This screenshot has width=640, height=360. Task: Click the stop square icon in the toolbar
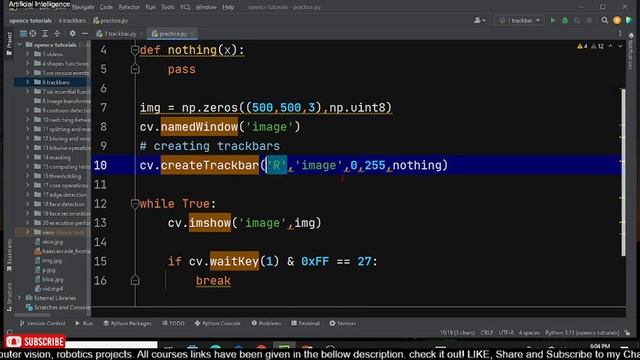click(589, 20)
